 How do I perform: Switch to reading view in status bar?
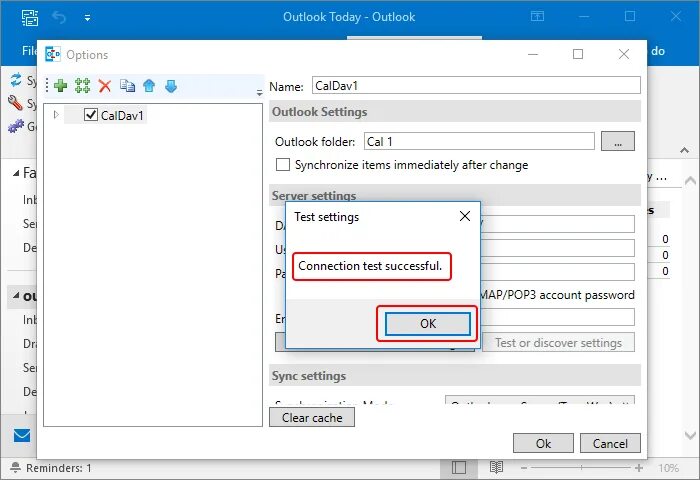point(496,467)
